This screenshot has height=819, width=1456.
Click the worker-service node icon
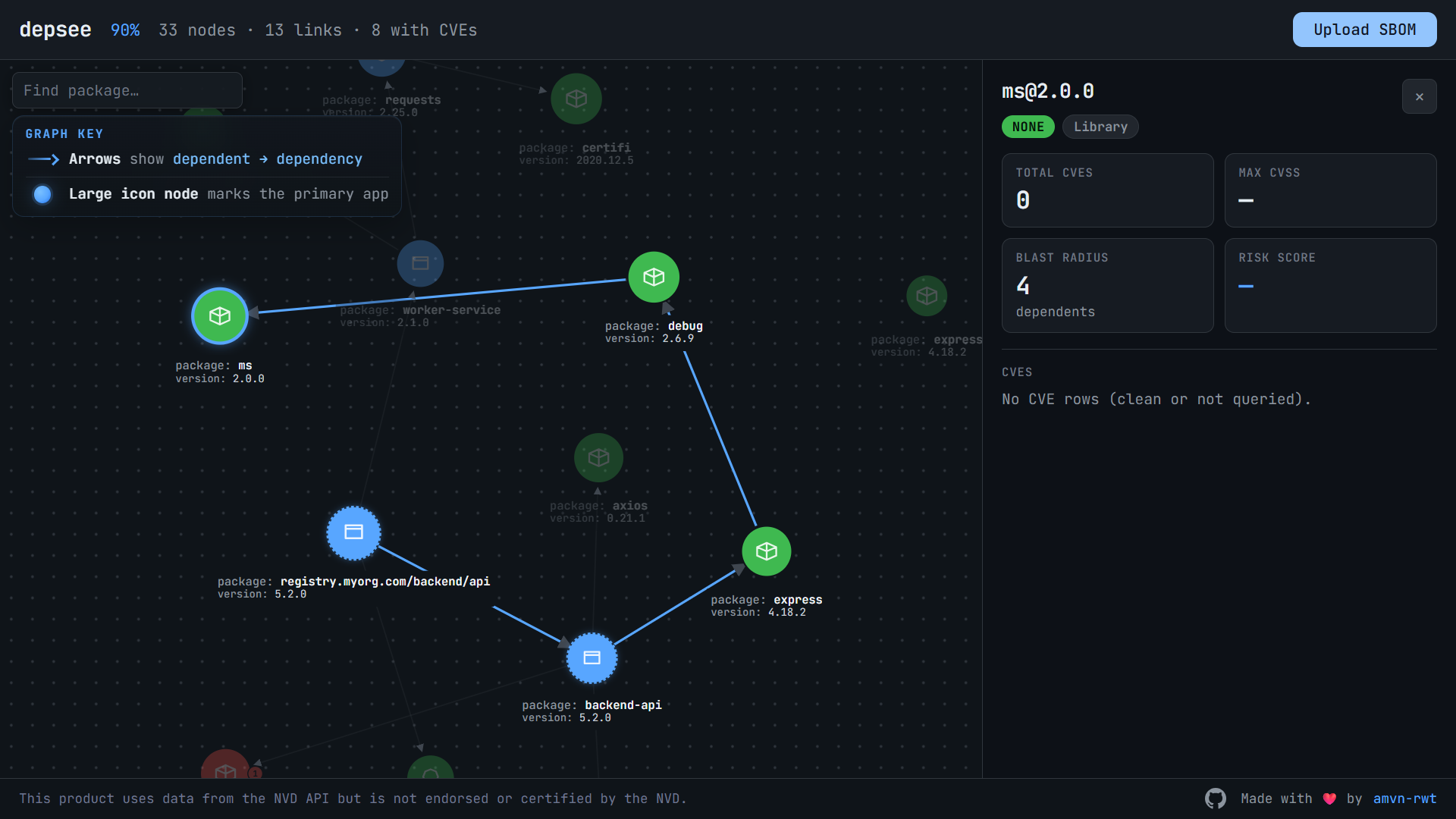tap(420, 263)
